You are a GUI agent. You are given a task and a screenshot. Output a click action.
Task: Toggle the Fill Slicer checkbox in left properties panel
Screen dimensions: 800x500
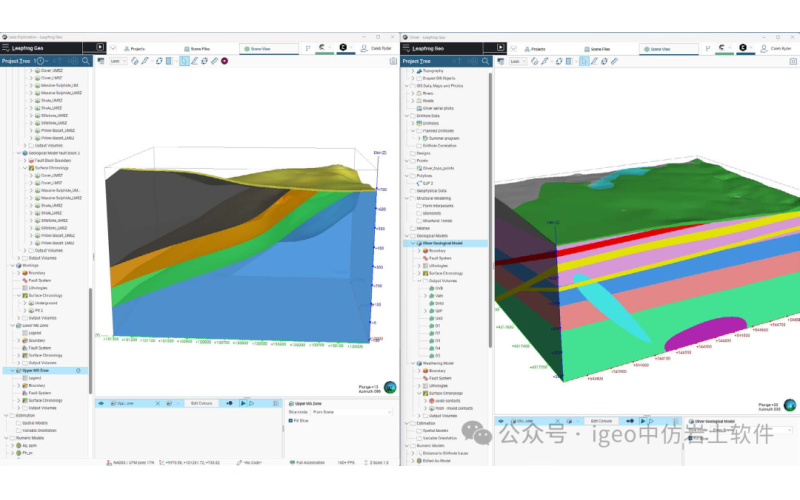tap(291, 421)
